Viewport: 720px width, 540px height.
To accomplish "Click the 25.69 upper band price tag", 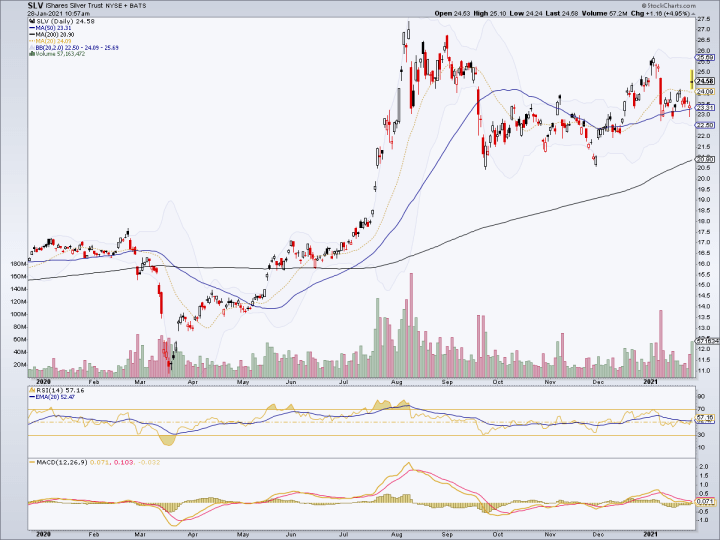I will point(705,58).
